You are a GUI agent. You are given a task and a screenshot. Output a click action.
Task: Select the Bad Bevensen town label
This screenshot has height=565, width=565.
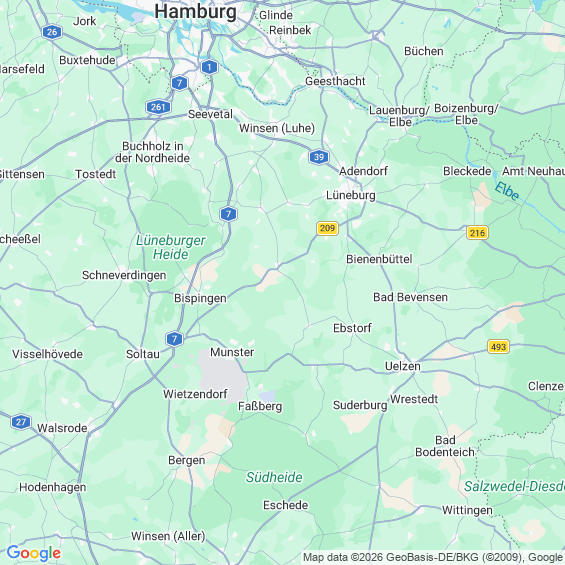410,297
